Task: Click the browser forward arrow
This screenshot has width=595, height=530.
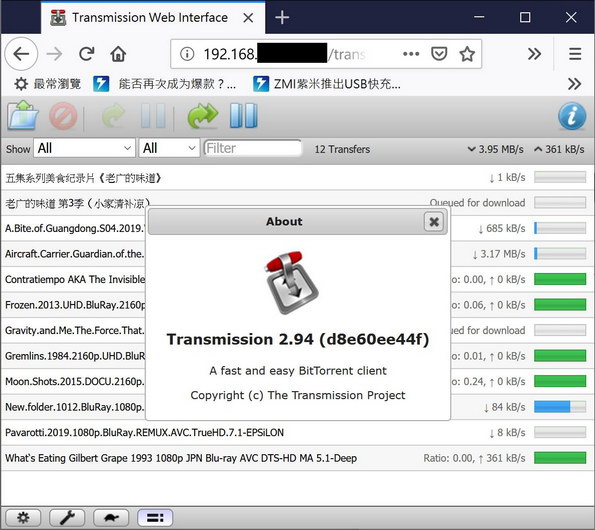Action: 54,54
